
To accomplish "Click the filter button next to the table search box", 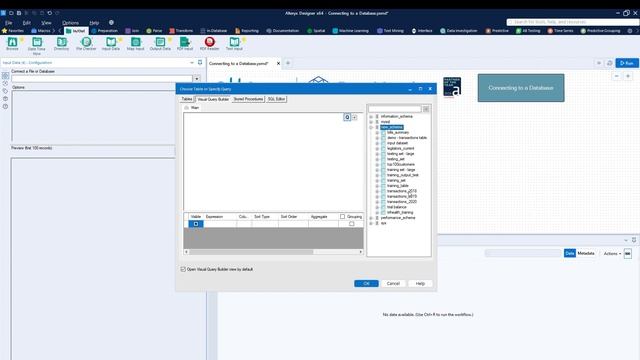I will pyautogui.click(x=426, y=109).
